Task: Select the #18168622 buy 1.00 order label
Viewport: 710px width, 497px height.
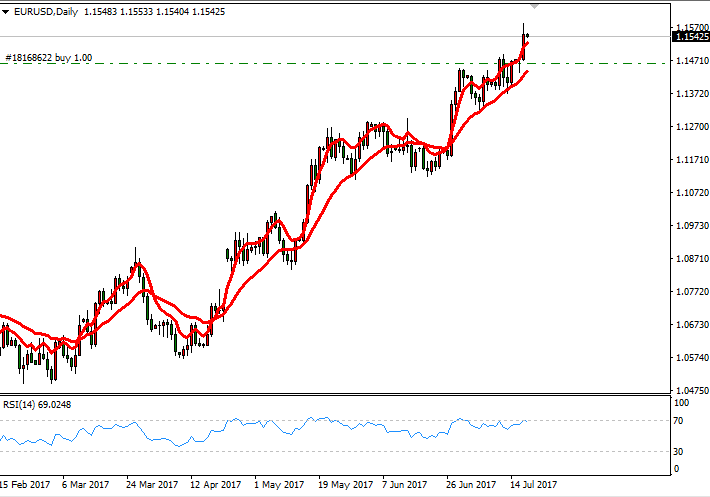Action: [48, 58]
